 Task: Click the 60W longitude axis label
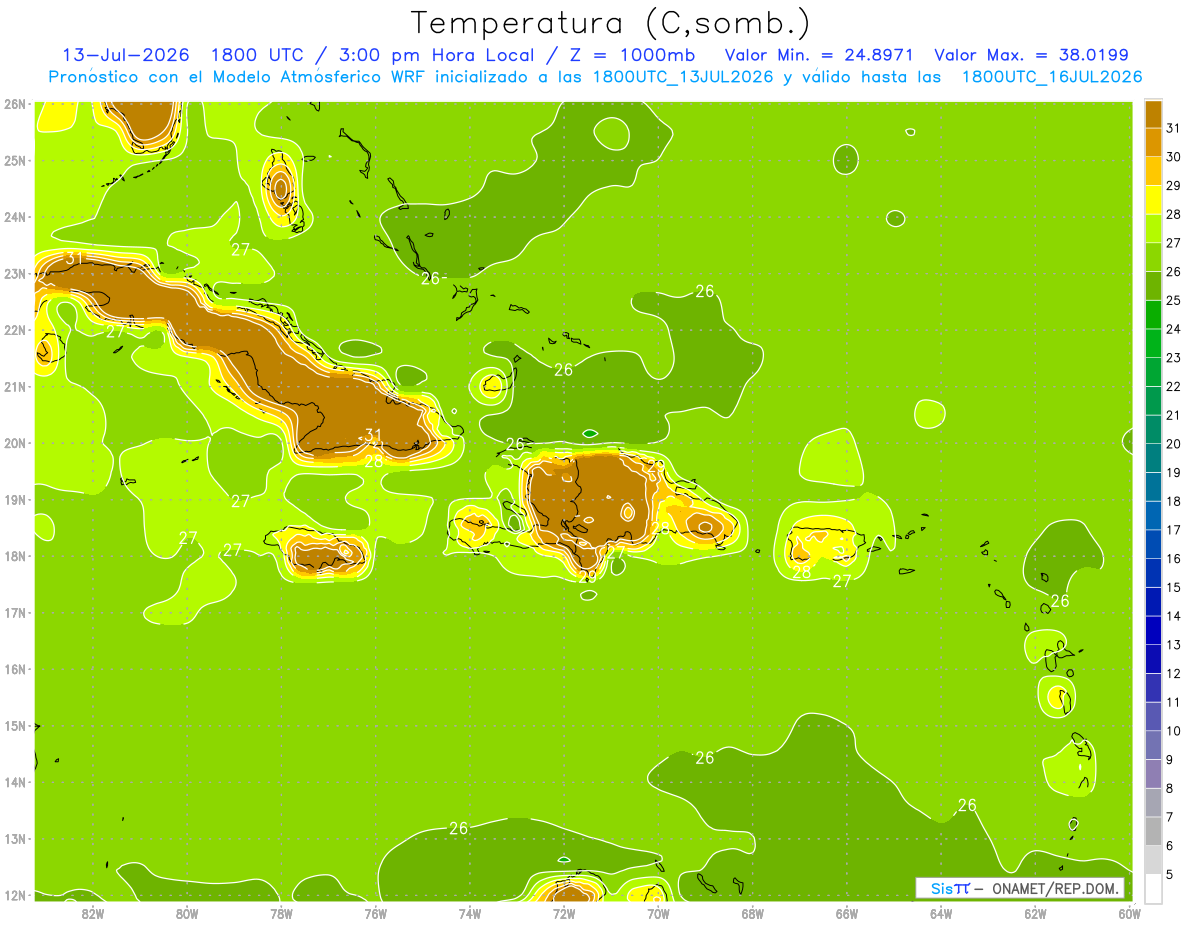(x=1129, y=913)
